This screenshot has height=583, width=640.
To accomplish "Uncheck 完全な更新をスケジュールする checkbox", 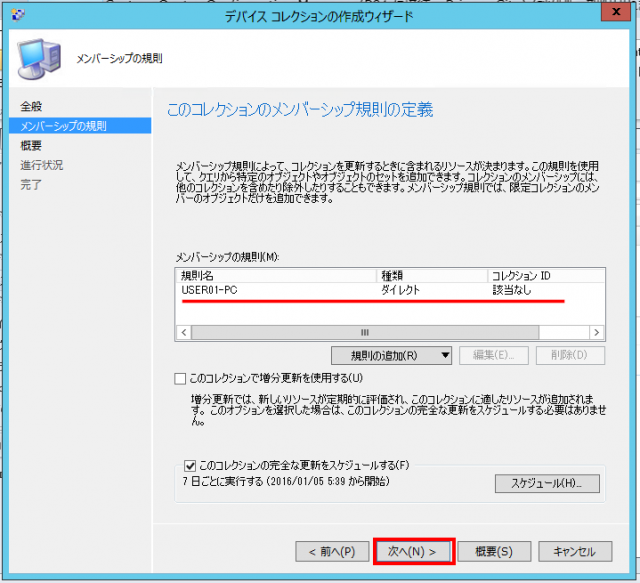I will 190,465.
